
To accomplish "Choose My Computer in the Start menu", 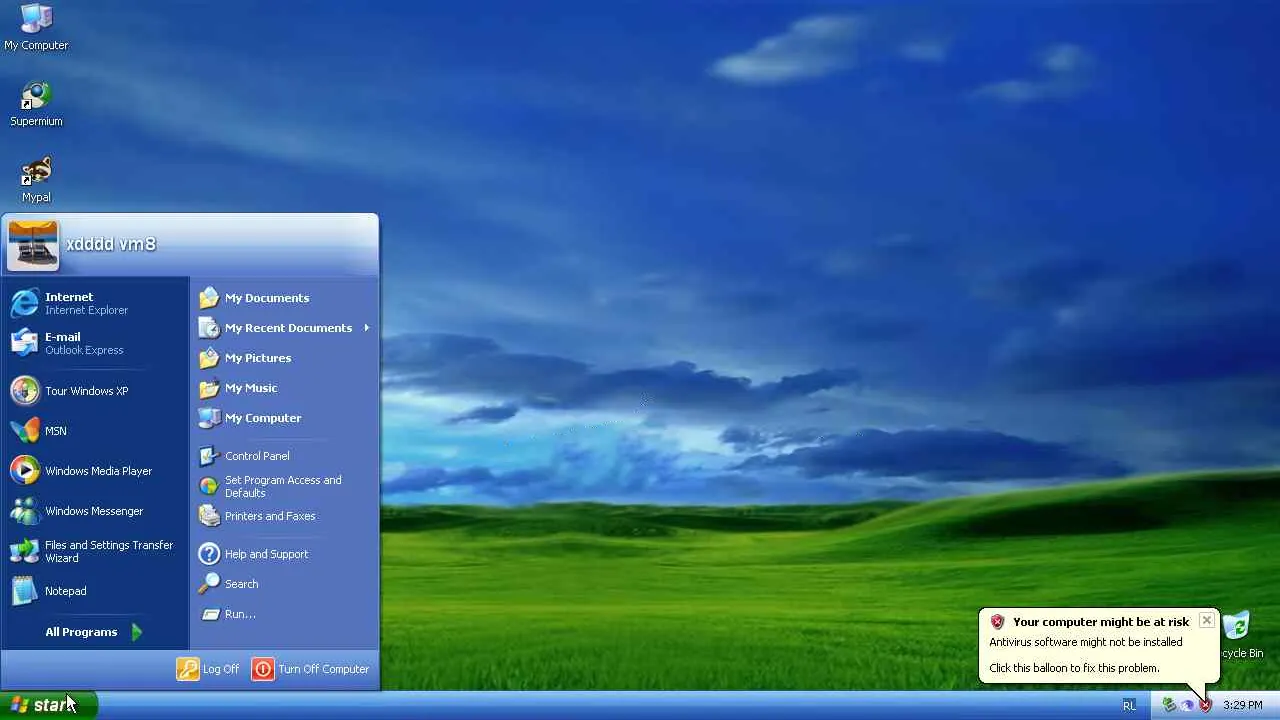I will coord(285,418).
